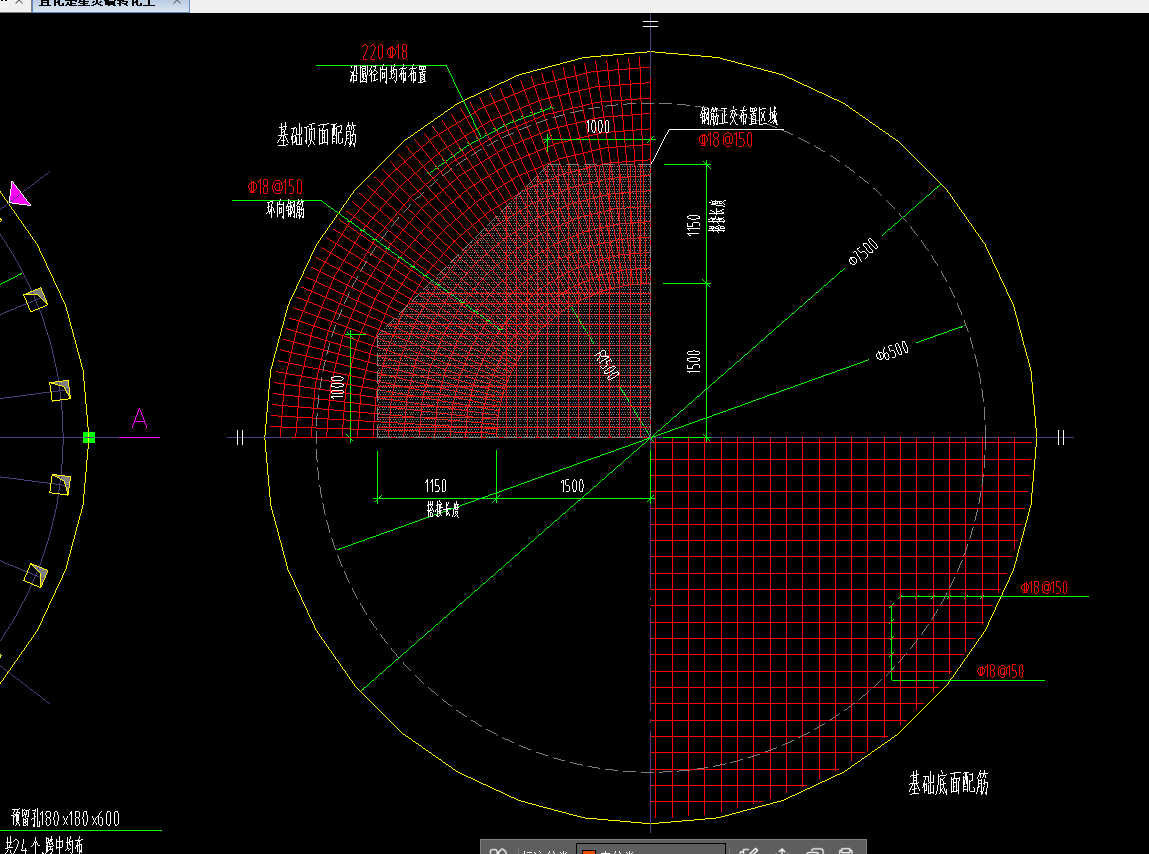Select the magenta arrowhead marker at the left

18,194
